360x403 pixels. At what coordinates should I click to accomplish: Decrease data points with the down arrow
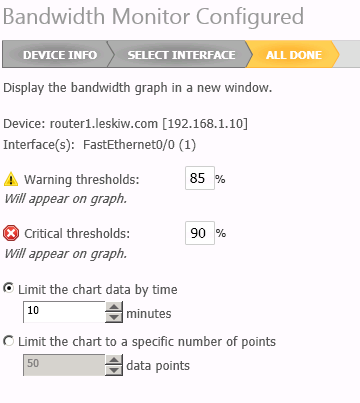point(114,370)
